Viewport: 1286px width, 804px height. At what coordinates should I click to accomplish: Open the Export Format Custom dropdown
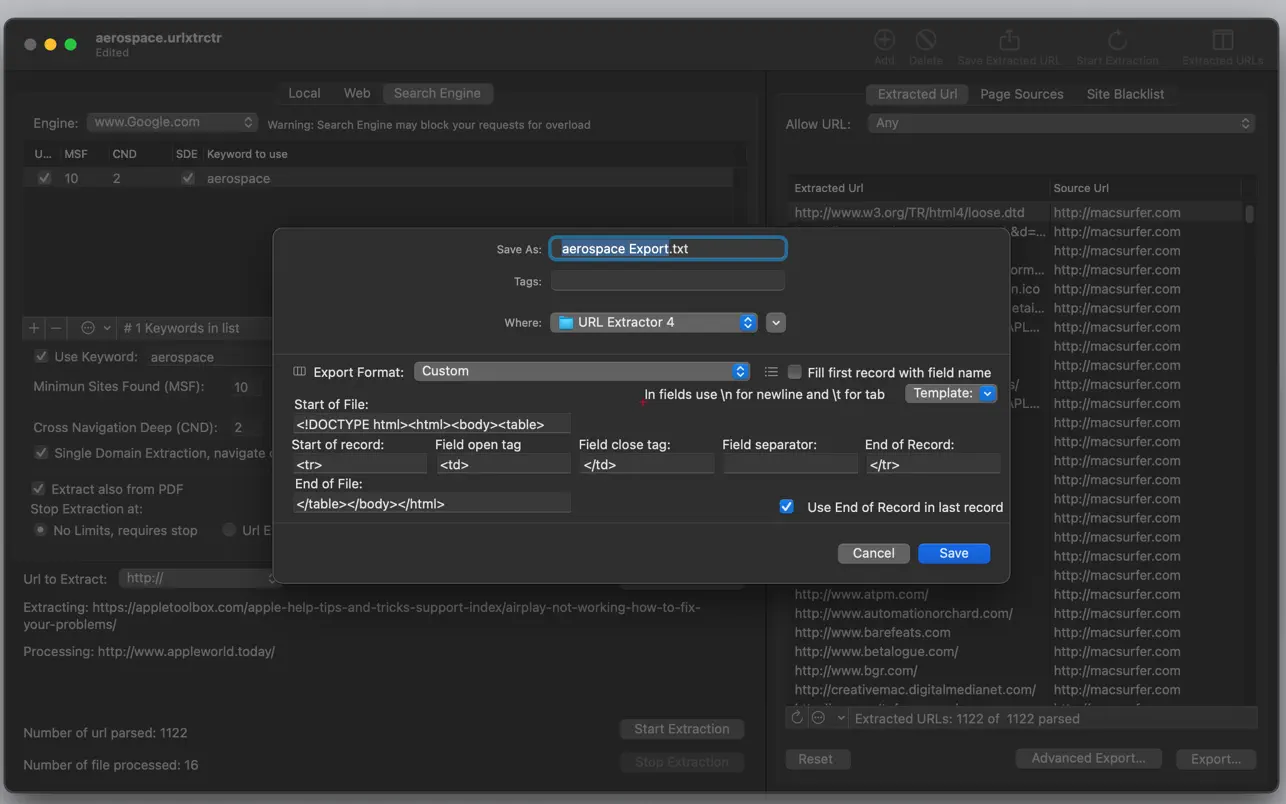point(582,371)
